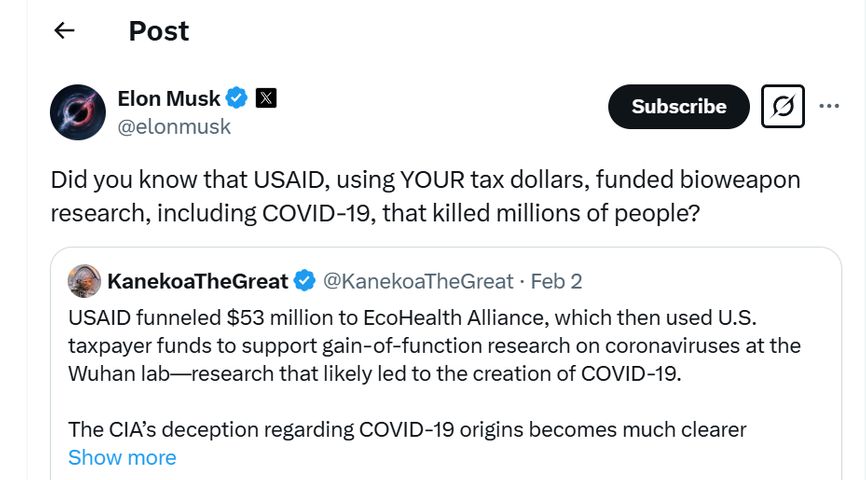The image size is (866, 480).
Task: Open the Elon Musk display name link
Action: pos(167,98)
